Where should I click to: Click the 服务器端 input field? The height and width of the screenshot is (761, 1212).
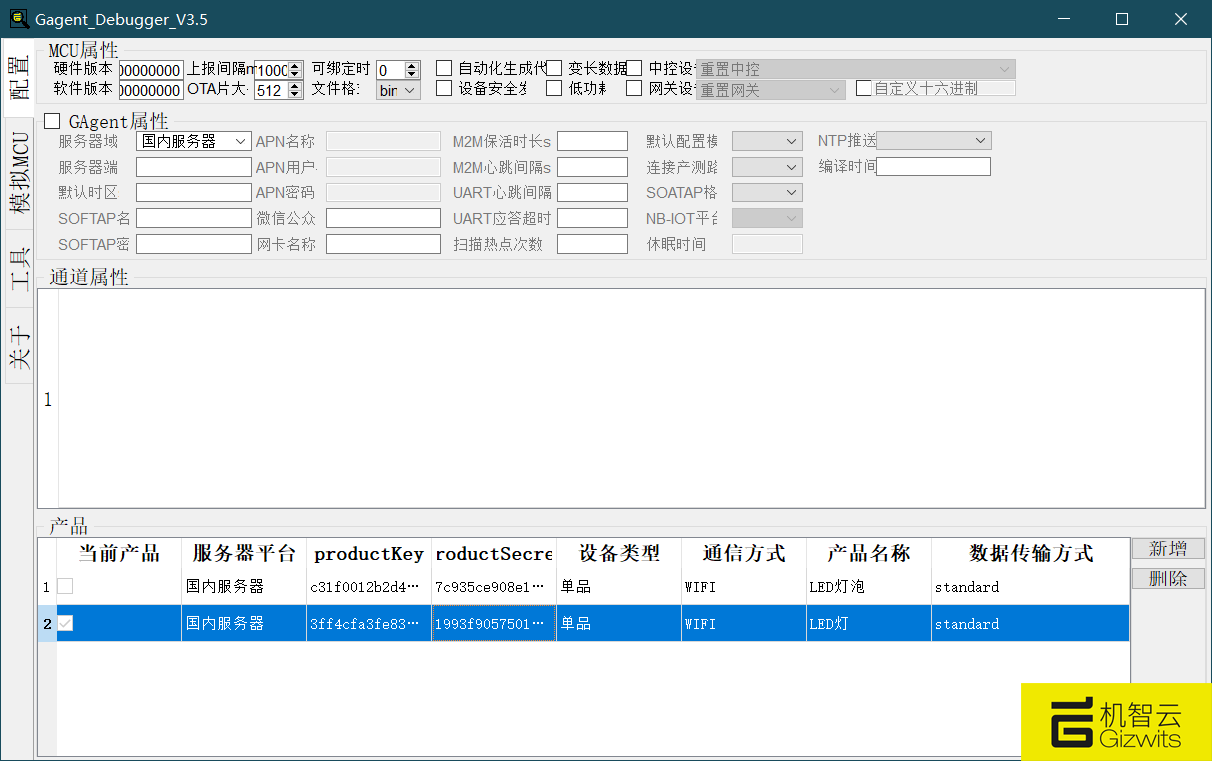(193, 167)
